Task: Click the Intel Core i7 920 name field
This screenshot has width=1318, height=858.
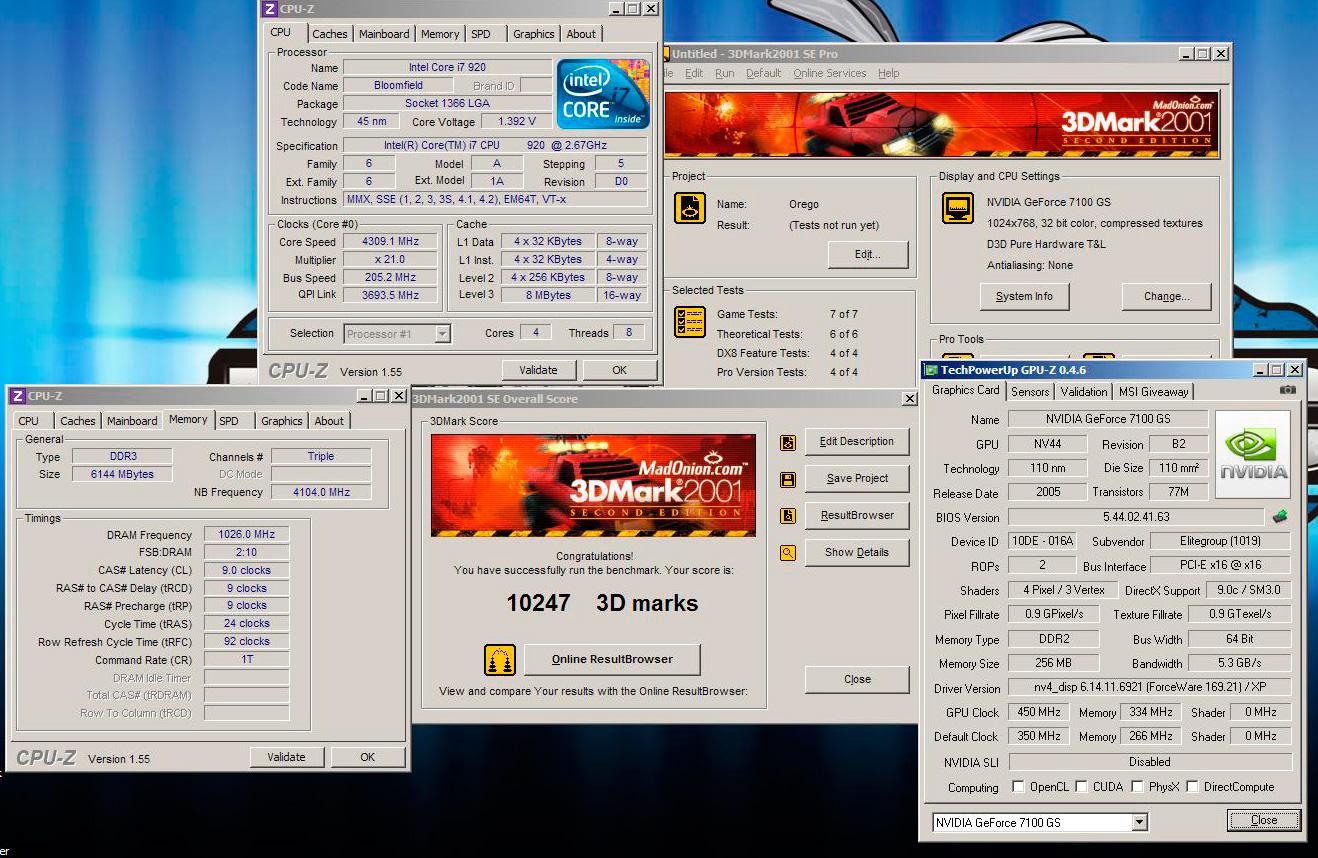Action: (447, 68)
